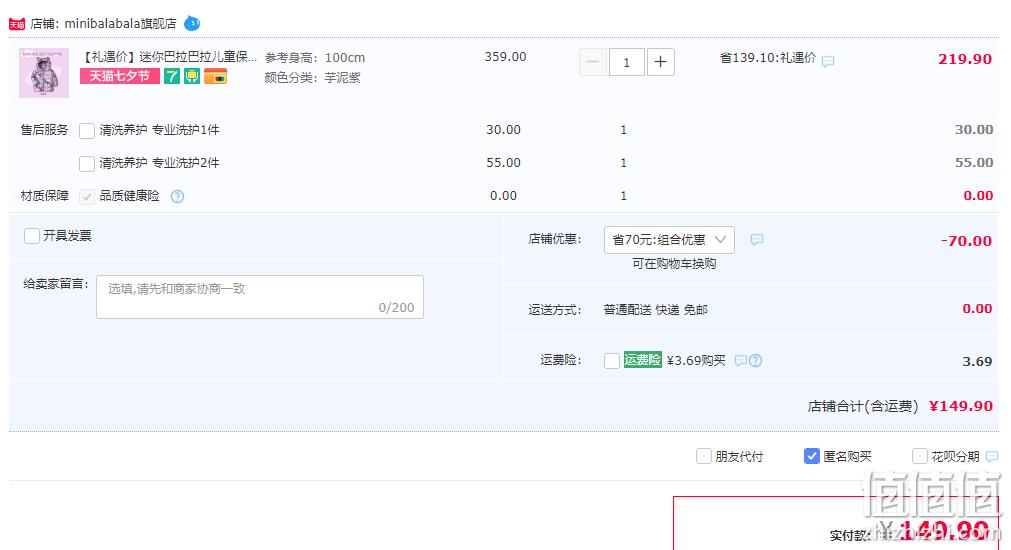Click the 省139.10:礼遇价 discount text

[768, 58]
